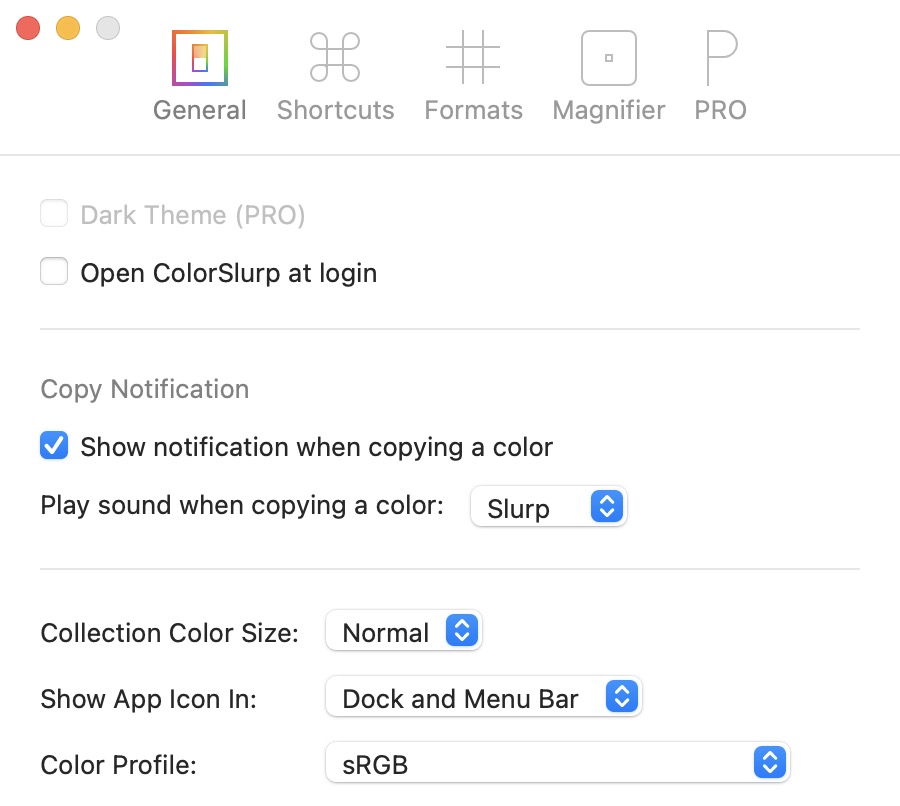Click the Magnifier tab label
Viewport: 900px width, 806px height.
click(608, 110)
